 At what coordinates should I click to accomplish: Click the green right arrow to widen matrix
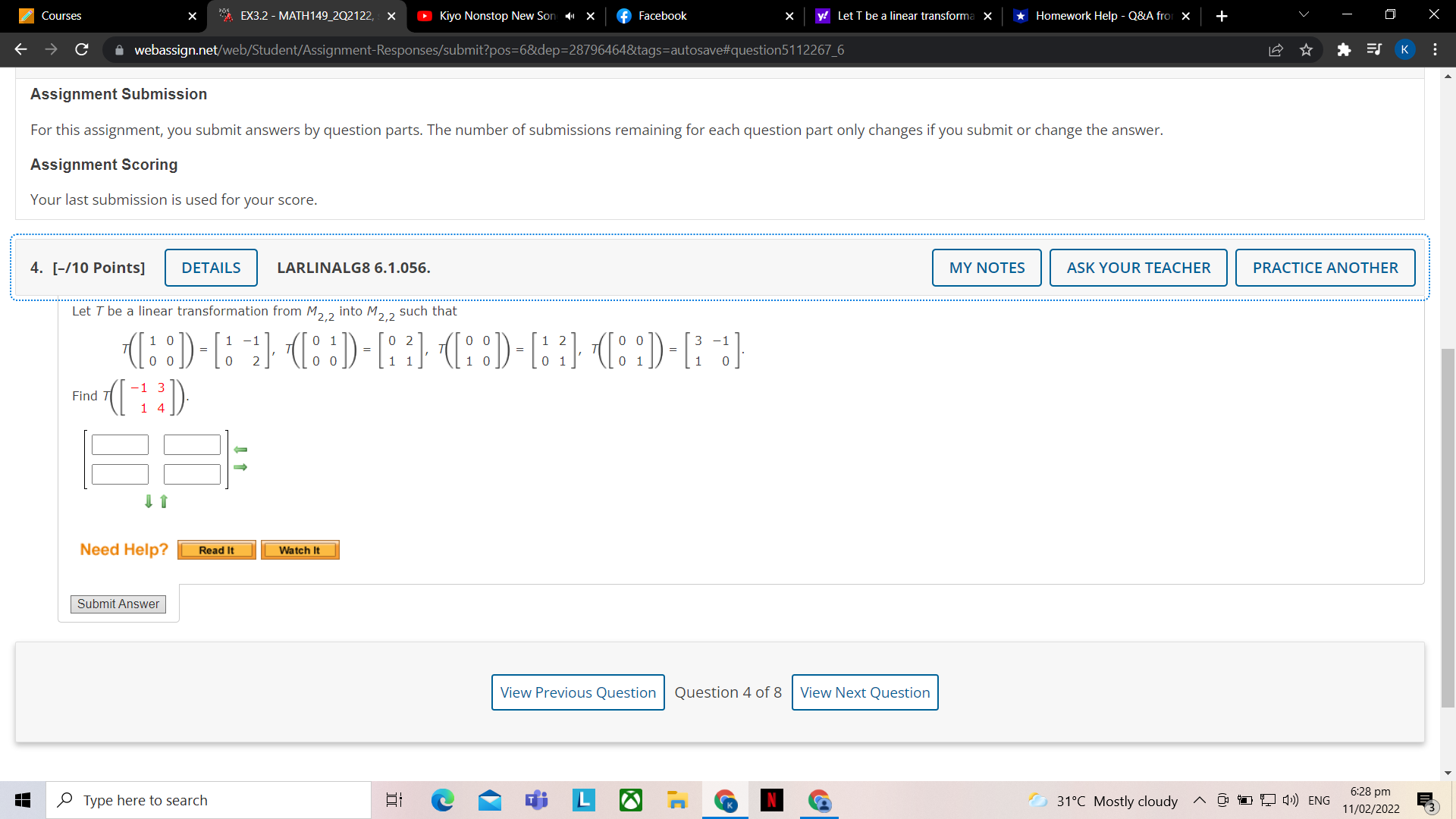pyautogui.click(x=240, y=467)
